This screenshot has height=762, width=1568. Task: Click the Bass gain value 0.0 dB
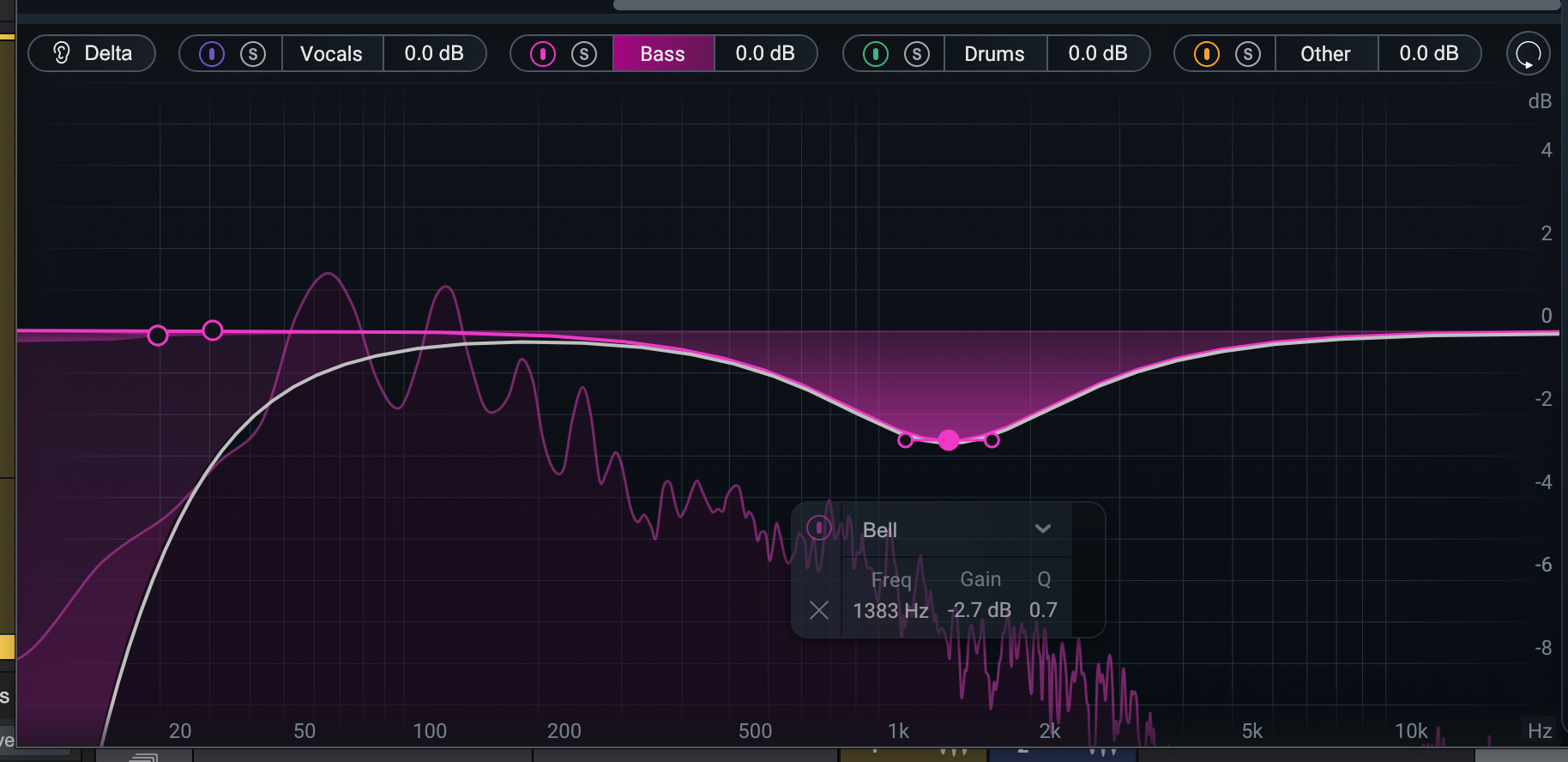pyautogui.click(x=765, y=53)
